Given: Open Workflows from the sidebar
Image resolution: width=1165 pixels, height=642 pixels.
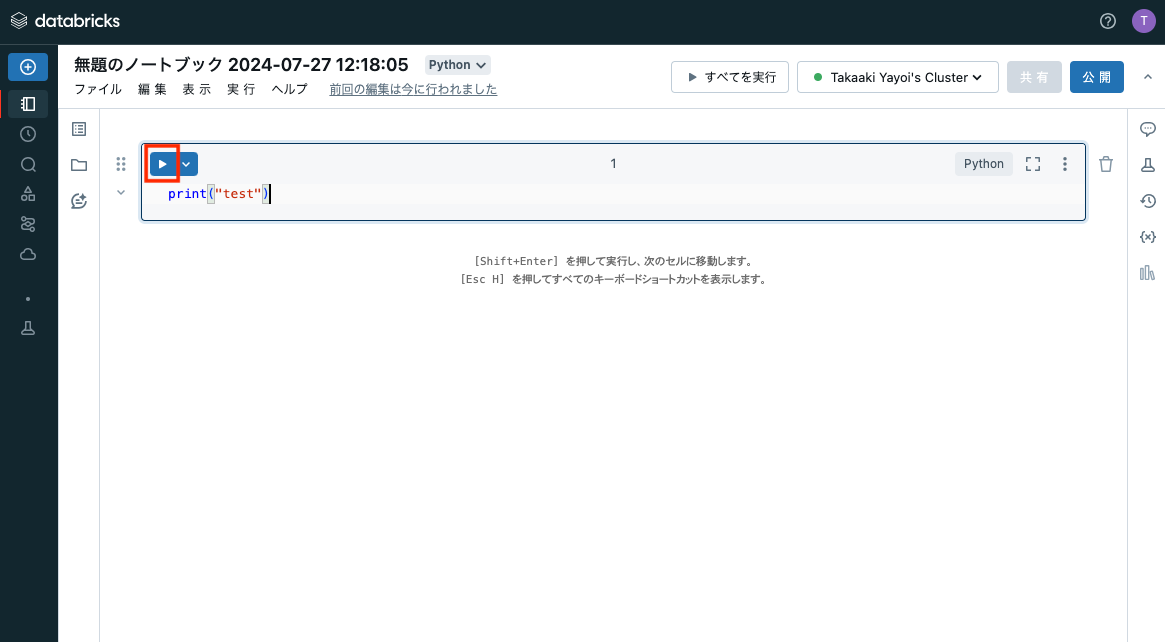Looking at the screenshot, I should pos(27,223).
